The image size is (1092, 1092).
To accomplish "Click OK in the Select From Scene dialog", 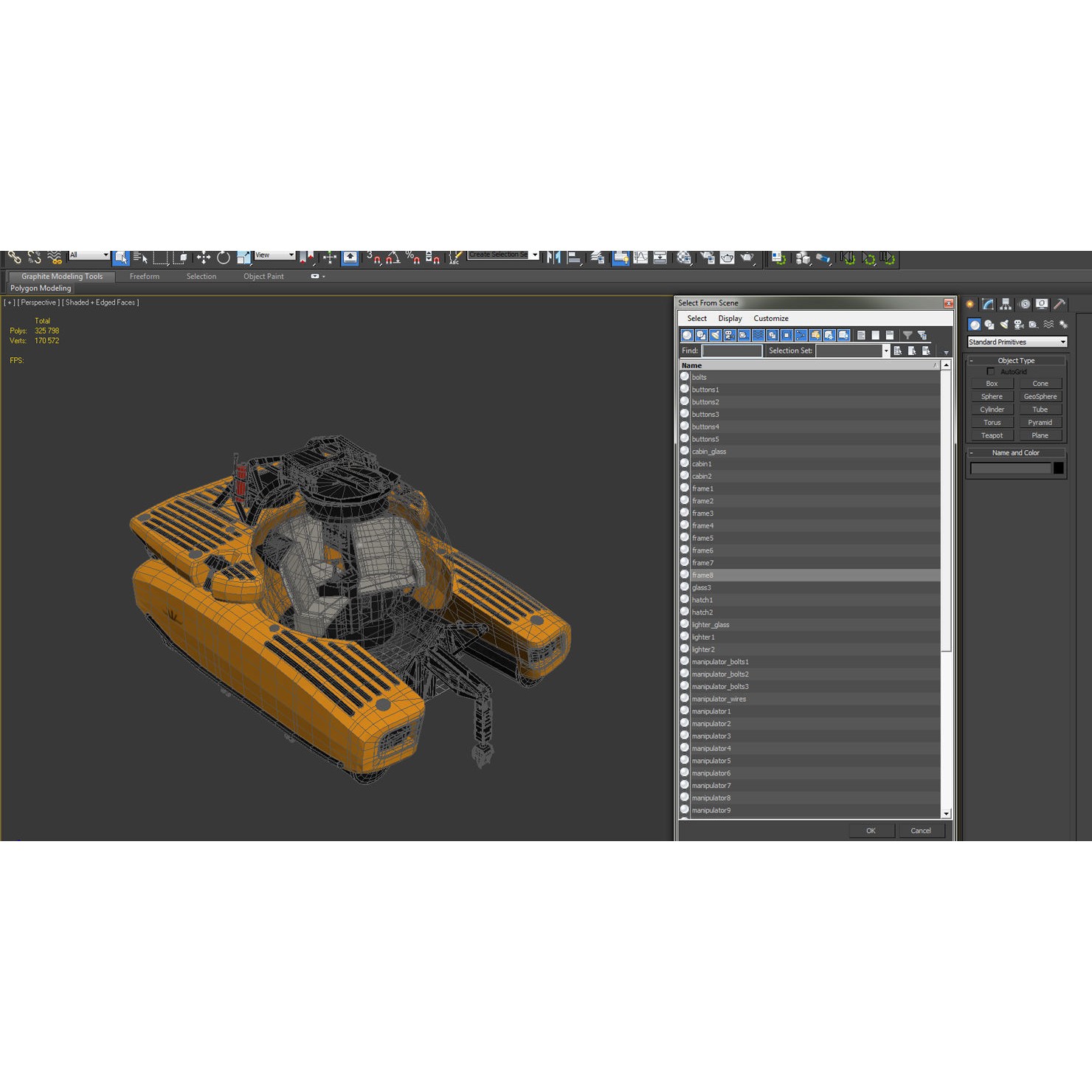I will click(871, 830).
